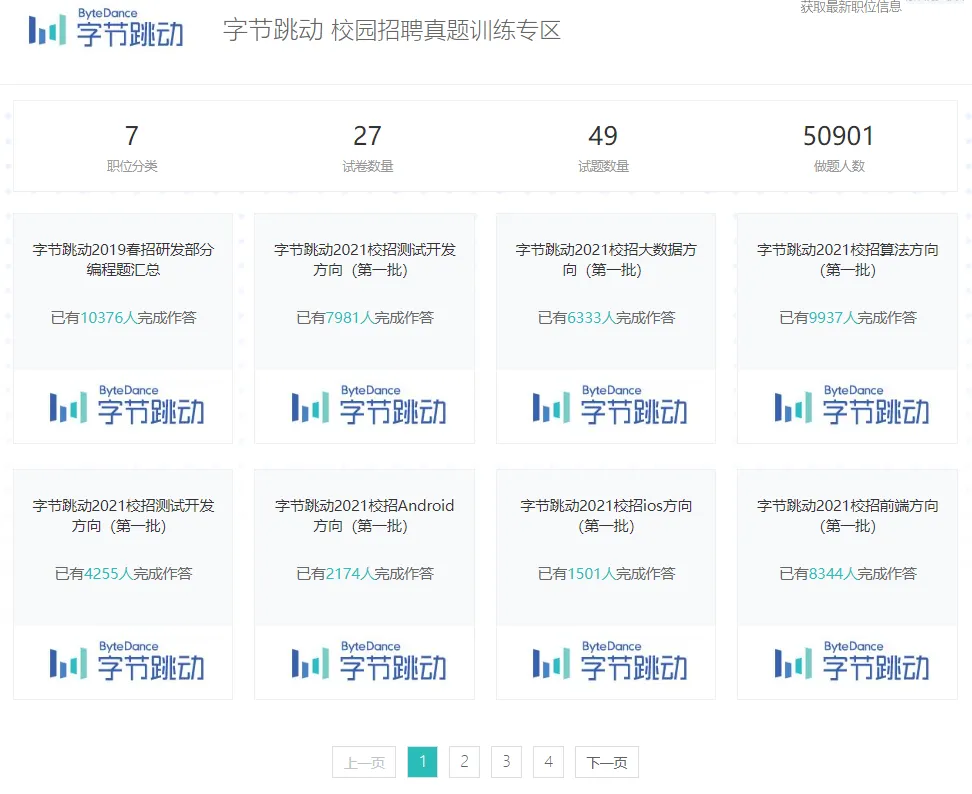Open the 字节跳动2021校招ios方向 paper title
The height and width of the screenshot is (794, 972).
(606, 516)
